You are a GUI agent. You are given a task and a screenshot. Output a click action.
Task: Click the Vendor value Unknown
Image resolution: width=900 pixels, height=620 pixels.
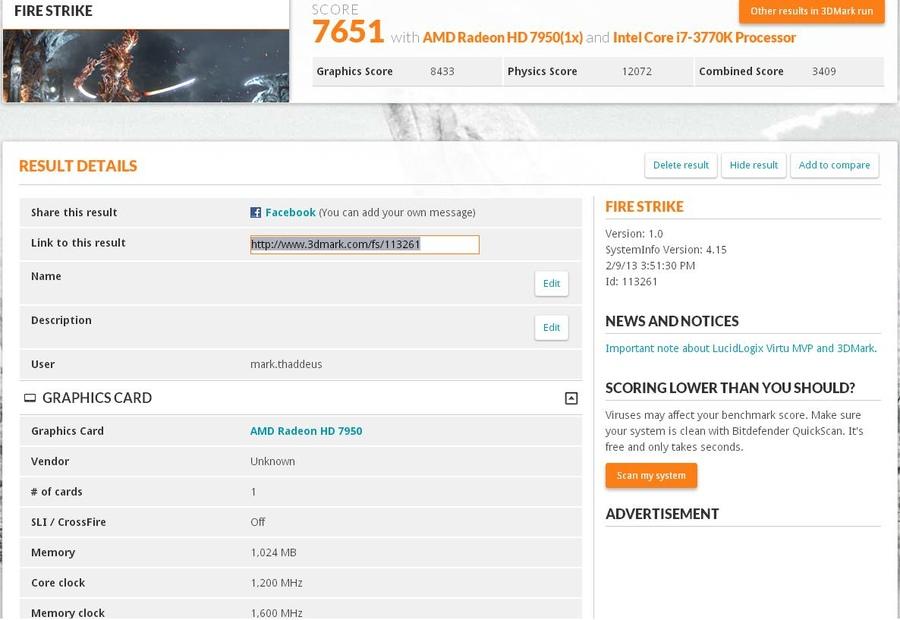(x=273, y=462)
